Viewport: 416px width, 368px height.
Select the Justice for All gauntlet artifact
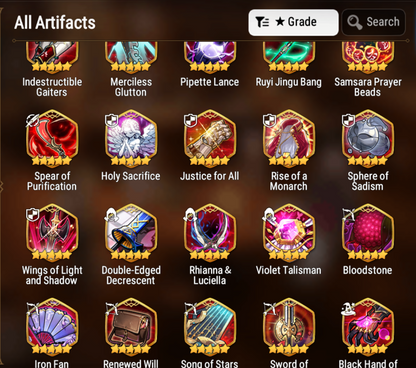[210, 138]
